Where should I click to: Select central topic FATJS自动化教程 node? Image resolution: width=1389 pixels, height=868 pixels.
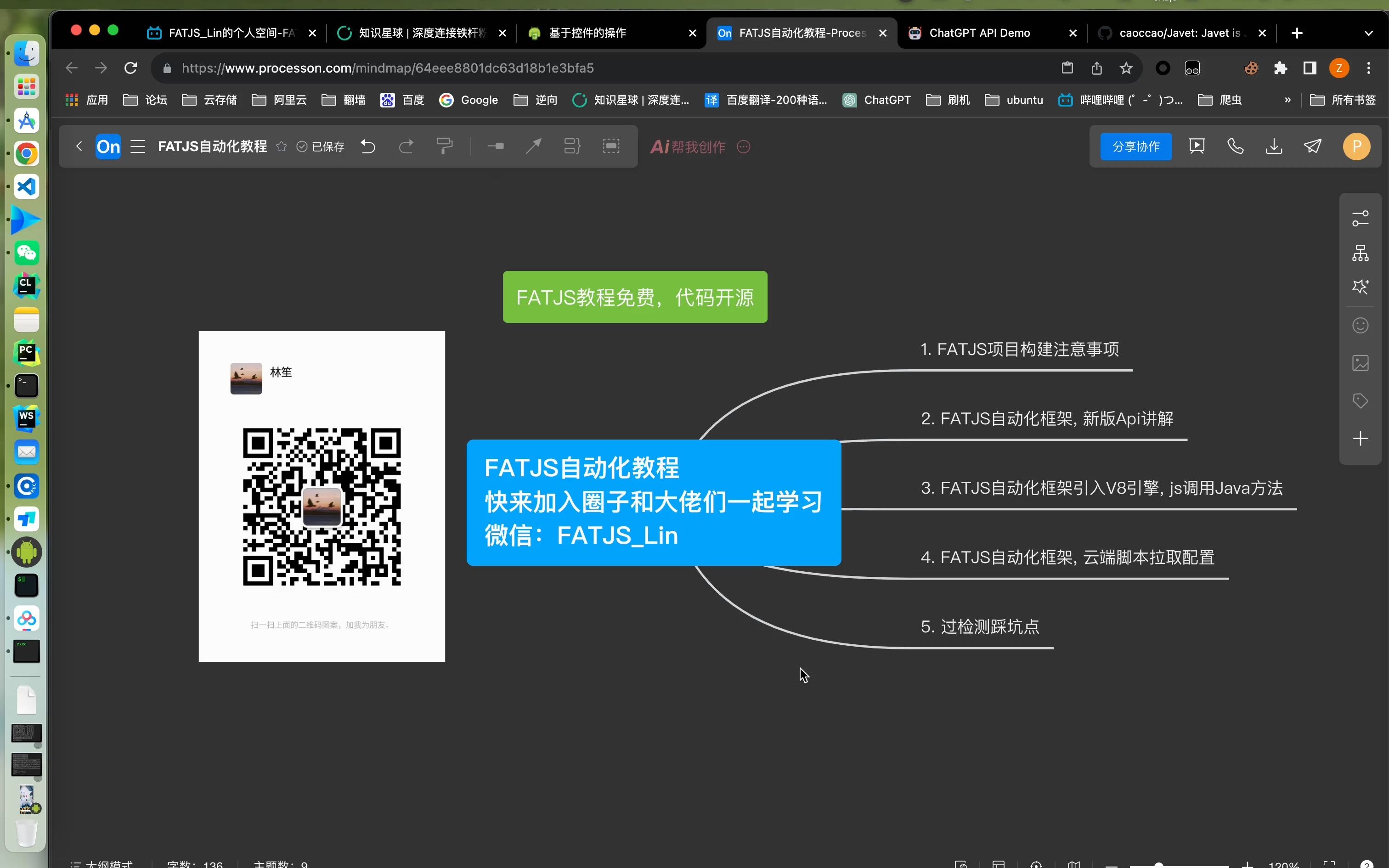click(654, 502)
